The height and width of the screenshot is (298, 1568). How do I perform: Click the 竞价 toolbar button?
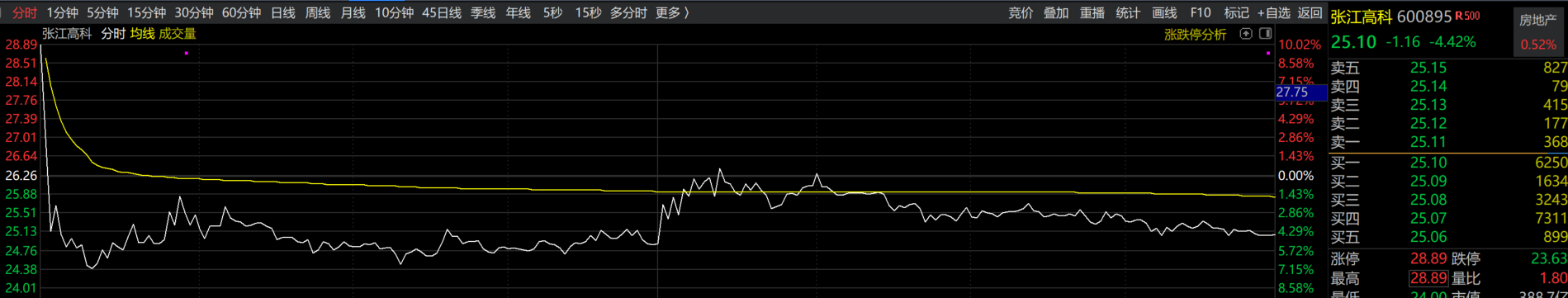(1021, 12)
